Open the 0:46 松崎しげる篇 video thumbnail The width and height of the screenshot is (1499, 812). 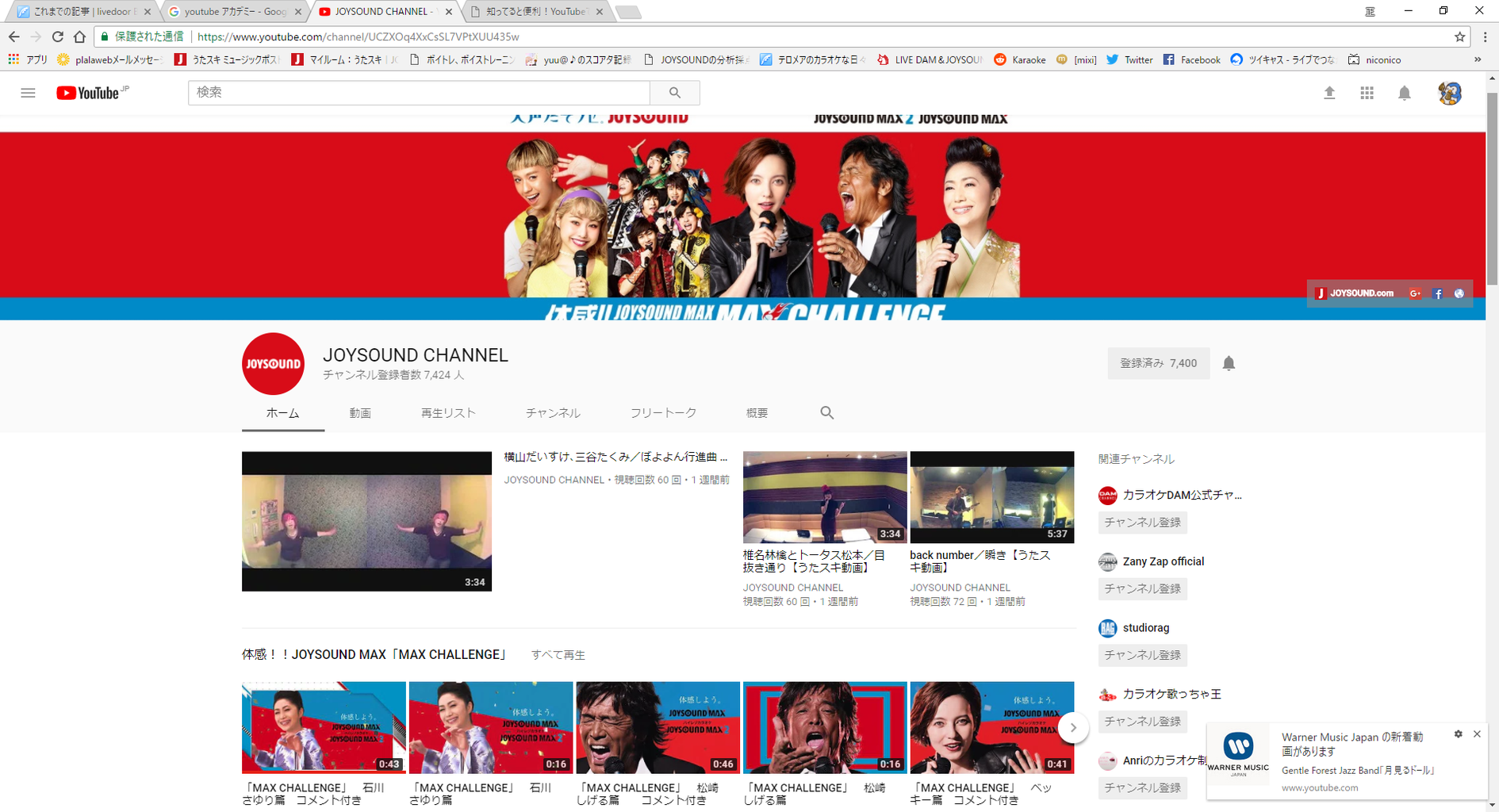(x=657, y=727)
